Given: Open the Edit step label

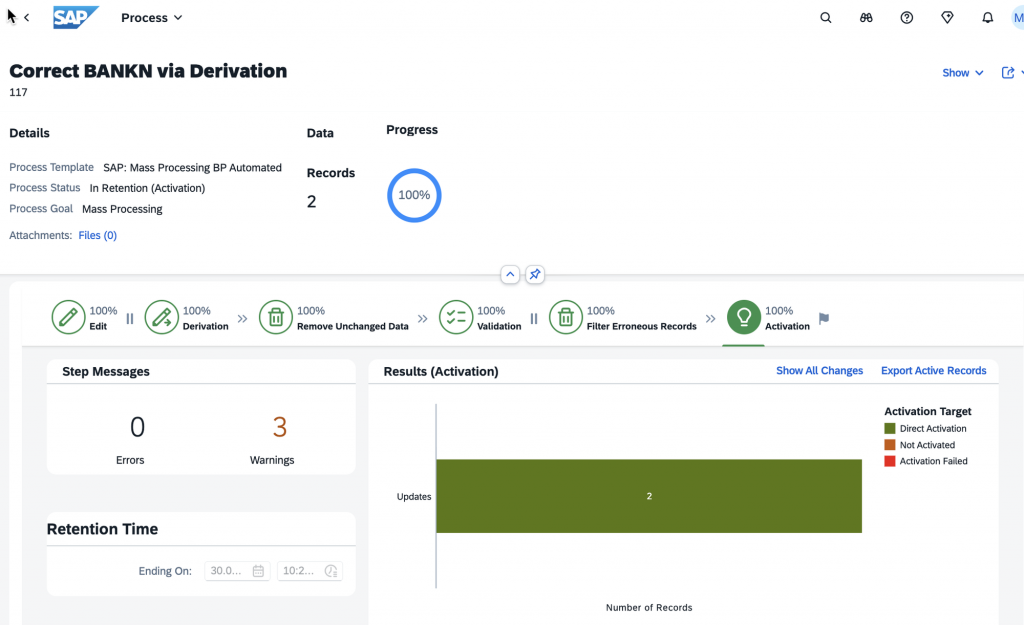Looking at the screenshot, I should tap(98, 326).
